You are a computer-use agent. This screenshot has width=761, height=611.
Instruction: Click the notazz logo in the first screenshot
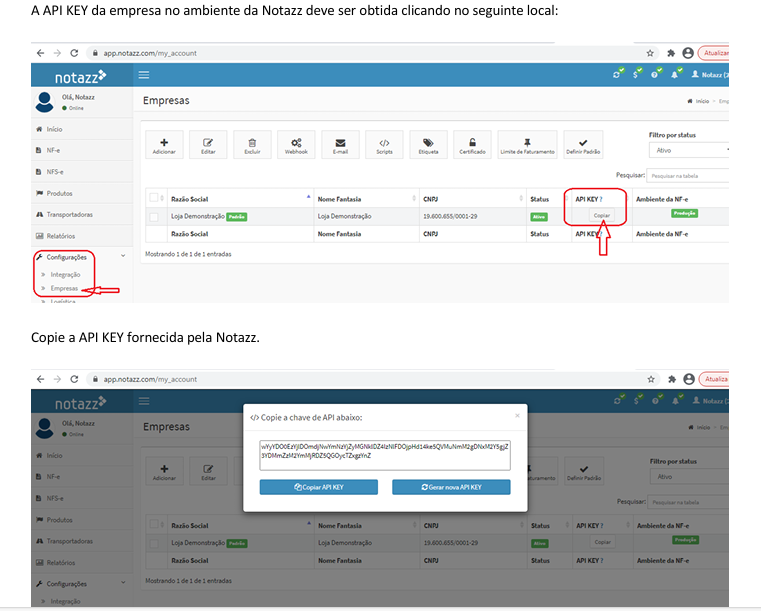tap(80, 76)
